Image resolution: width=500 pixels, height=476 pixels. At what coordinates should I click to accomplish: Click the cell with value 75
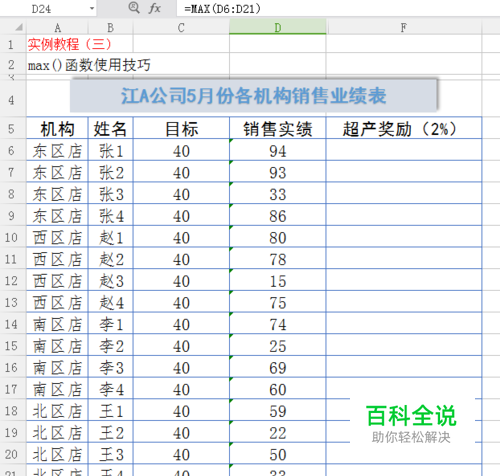tap(278, 302)
